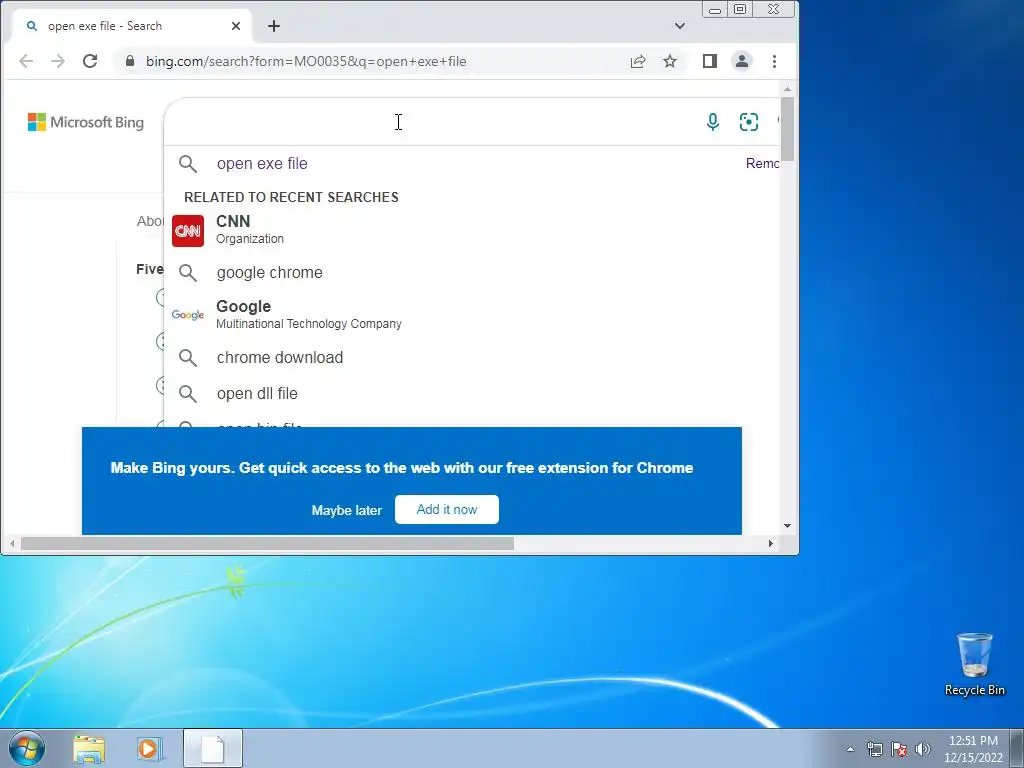Bookmark this tab with star icon
Image resolution: width=1024 pixels, height=768 pixels.
click(x=670, y=61)
